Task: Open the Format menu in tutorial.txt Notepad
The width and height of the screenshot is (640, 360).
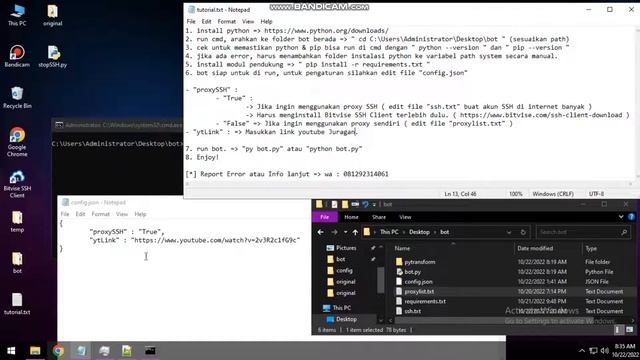Action: pyautogui.click(x=227, y=21)
